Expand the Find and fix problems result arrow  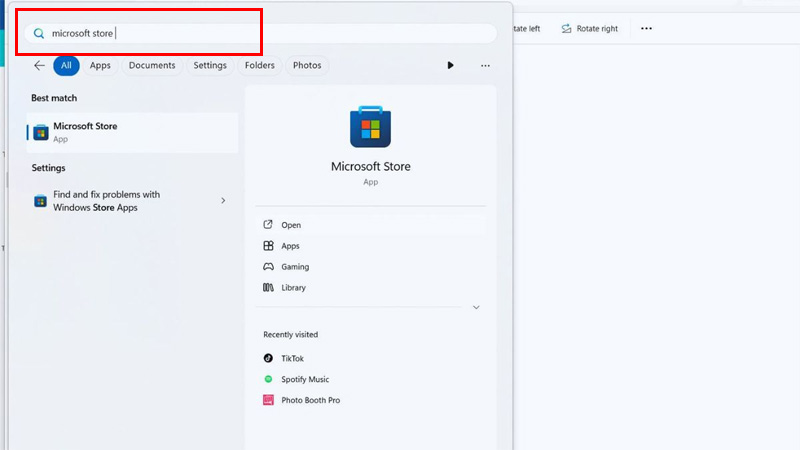click(223, 201)
